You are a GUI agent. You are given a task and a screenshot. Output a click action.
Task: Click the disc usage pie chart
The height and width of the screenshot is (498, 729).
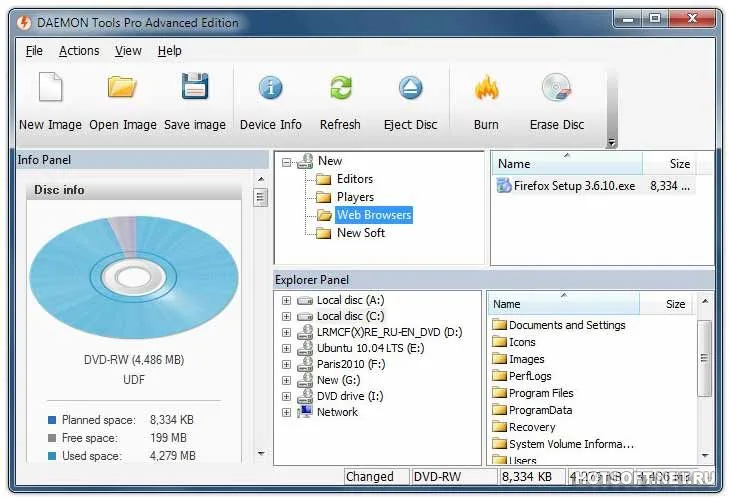[x=134, y=277]
